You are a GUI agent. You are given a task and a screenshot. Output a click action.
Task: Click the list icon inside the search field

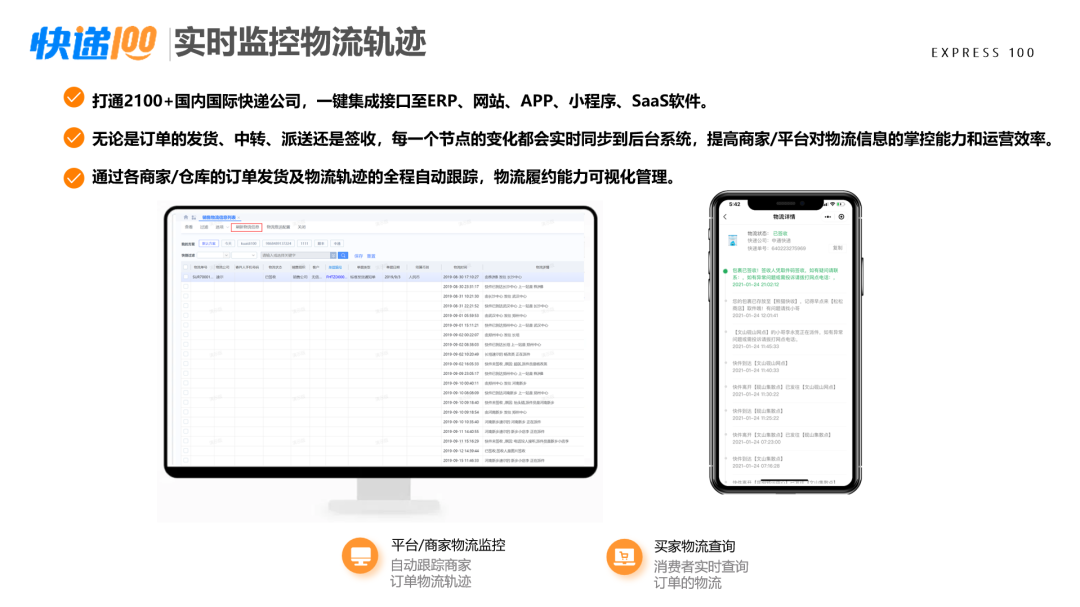coord(333,256)
